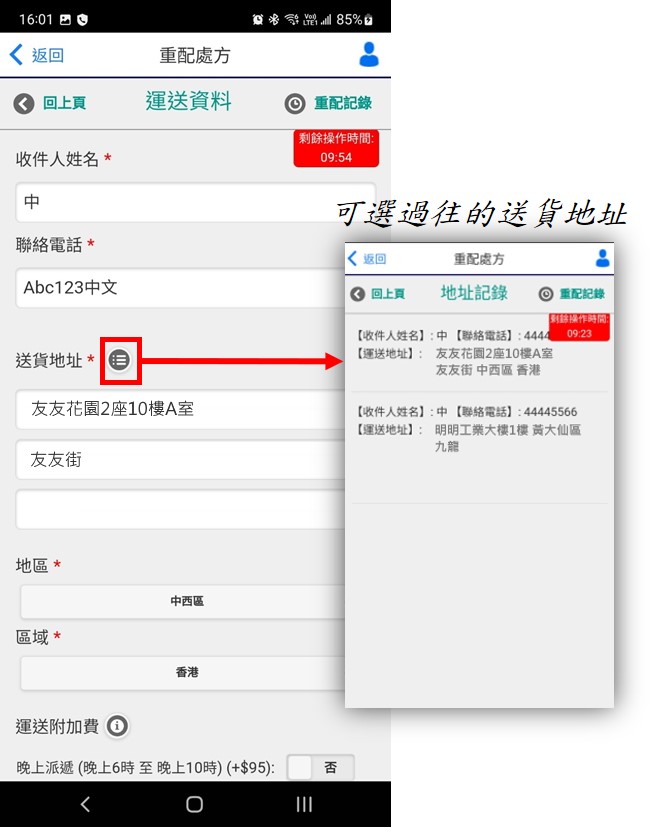
Task: Click the empty third address line field
Action: click(x=180, y=510)
